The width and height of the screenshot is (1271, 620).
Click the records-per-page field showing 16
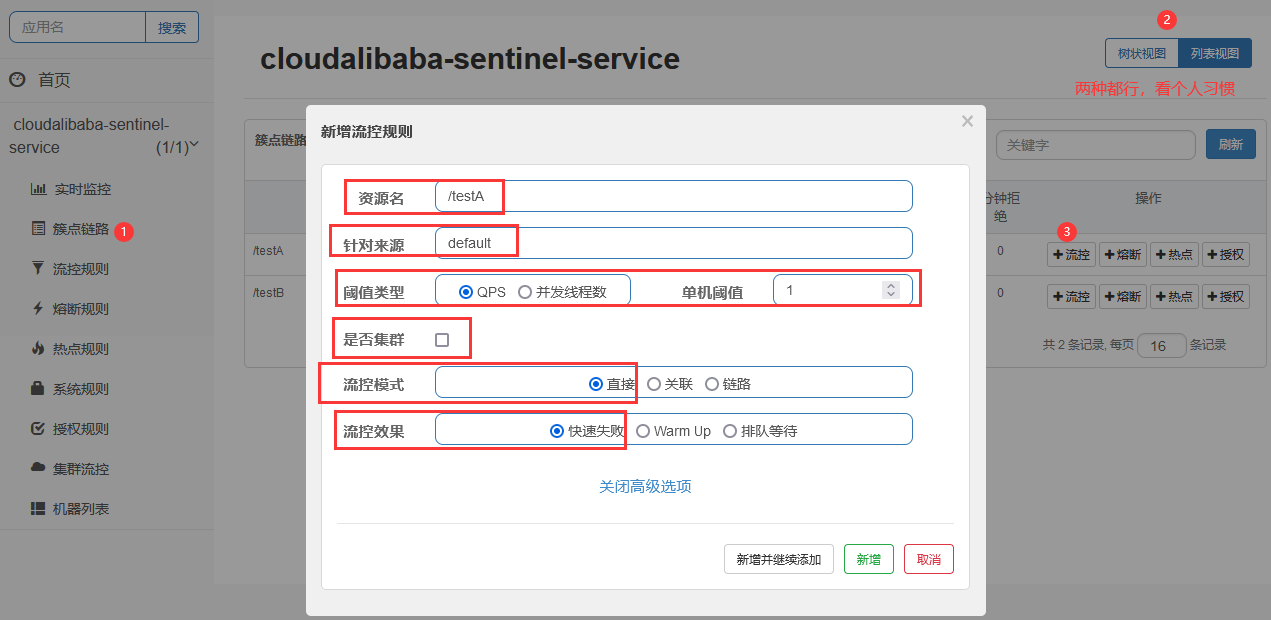pos(1162,346)
